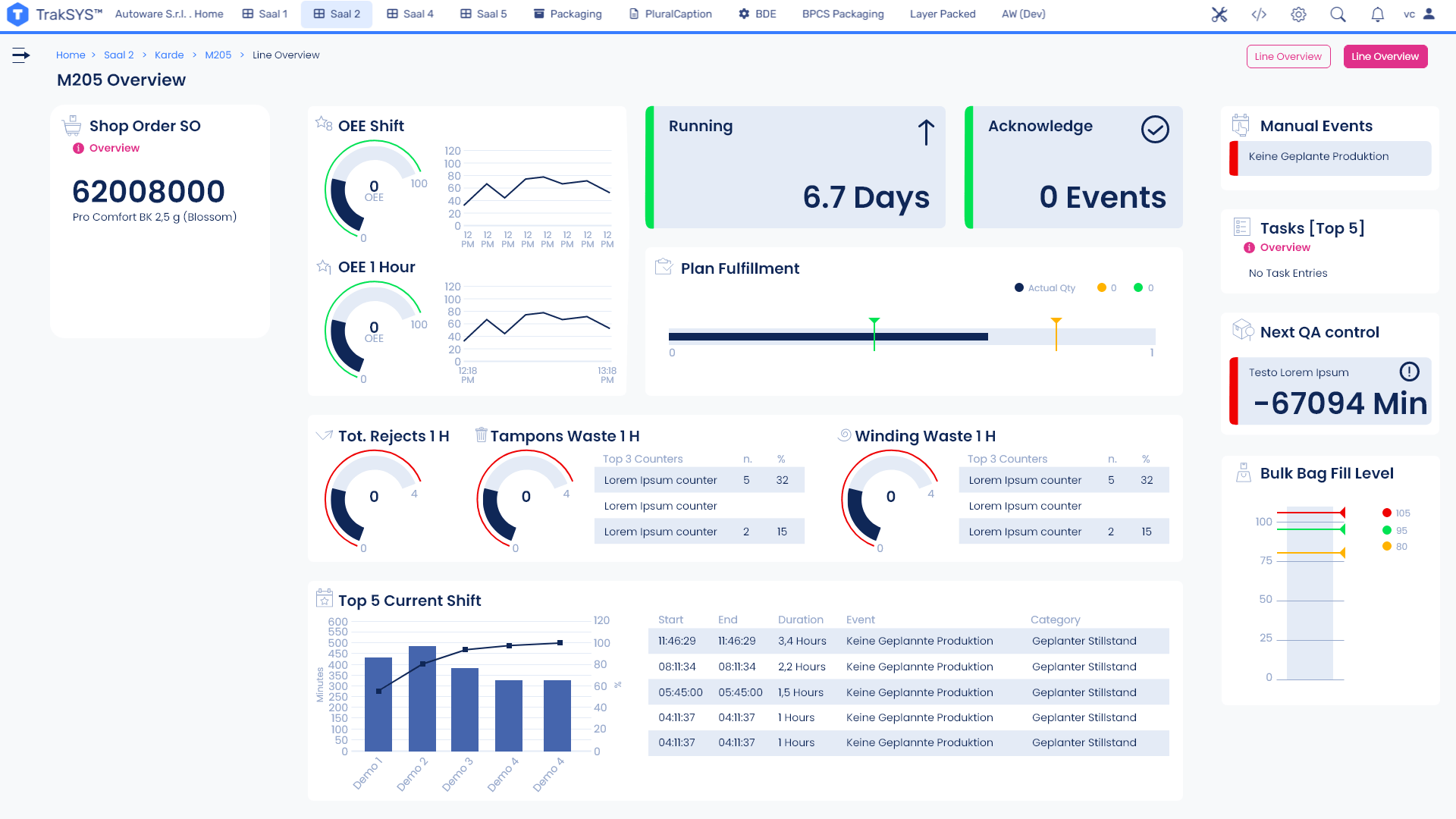Click the code brackets icon

(1259, 14)
